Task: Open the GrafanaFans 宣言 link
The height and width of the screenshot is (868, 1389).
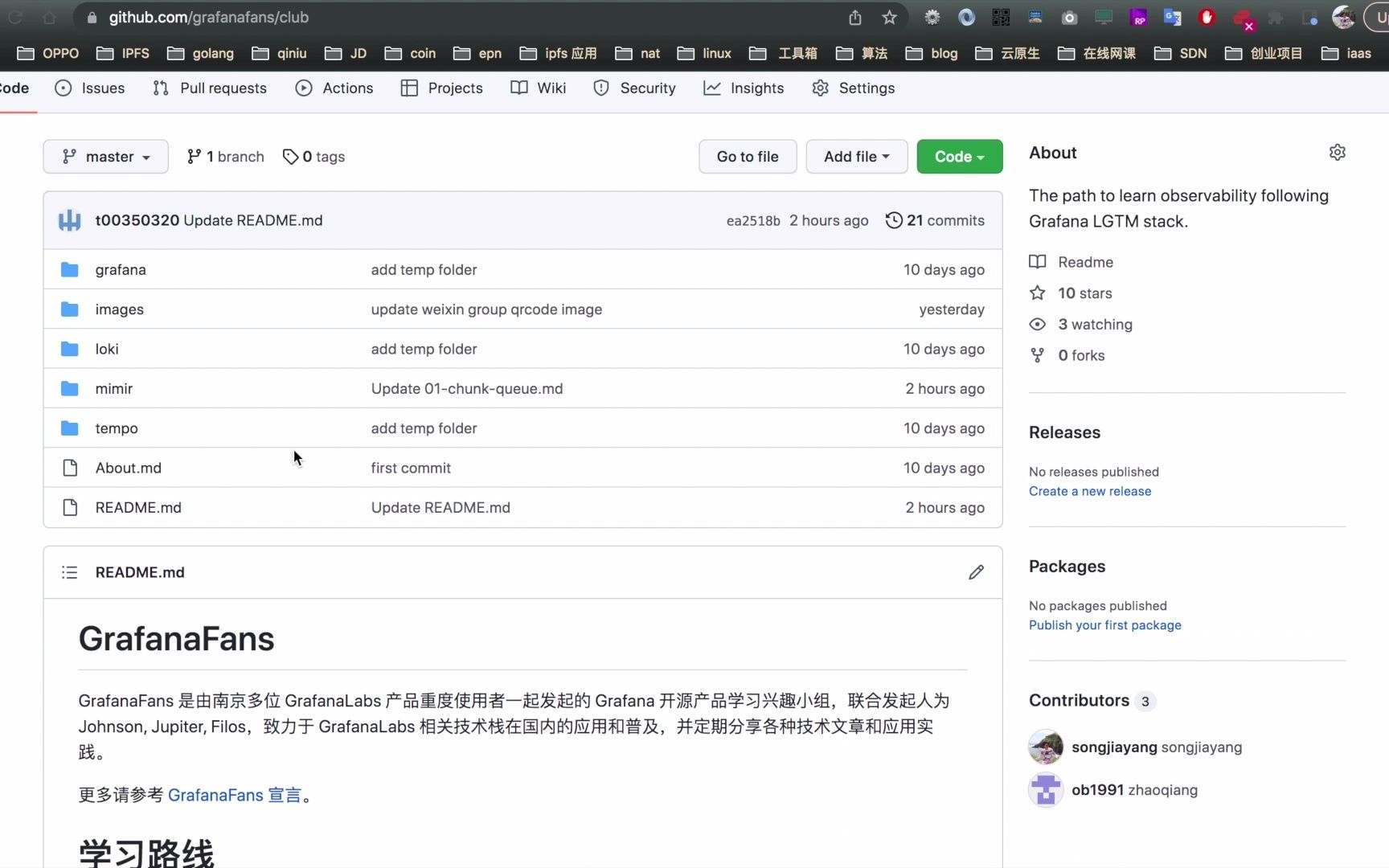Action: click(235, 796)
